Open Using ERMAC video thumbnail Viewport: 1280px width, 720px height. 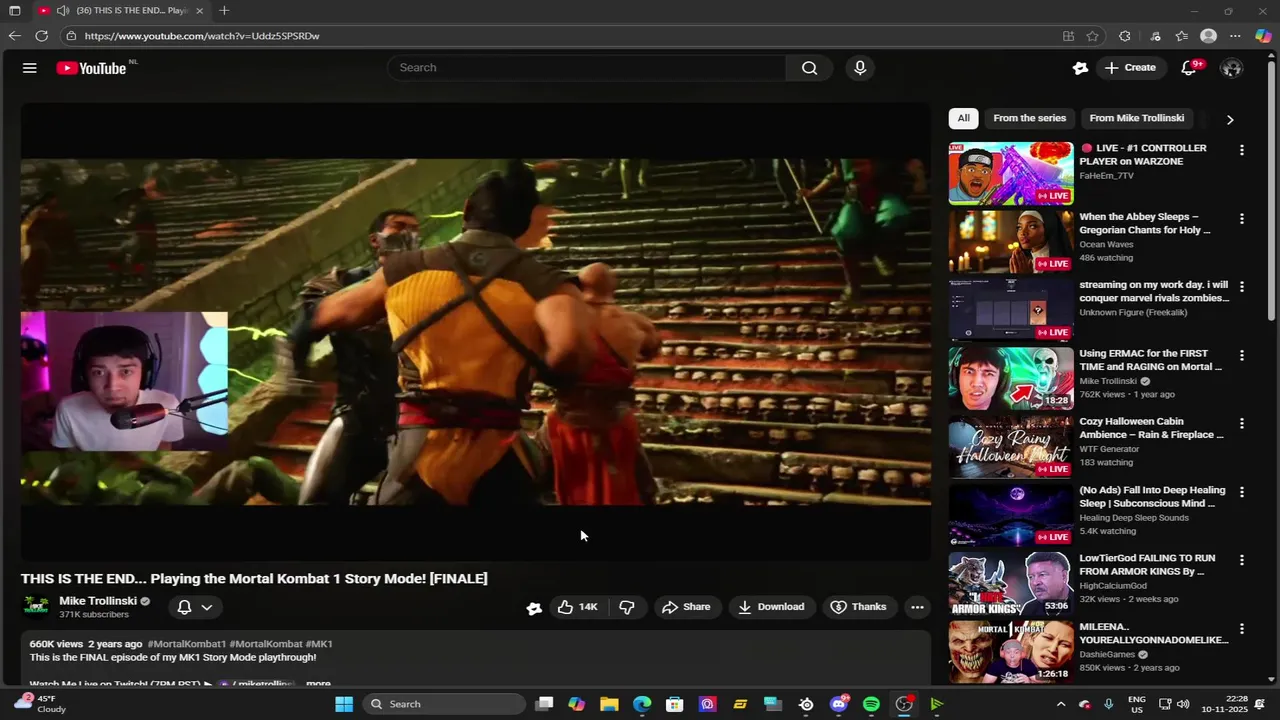pyautogui.click(x=1011, y=378)
